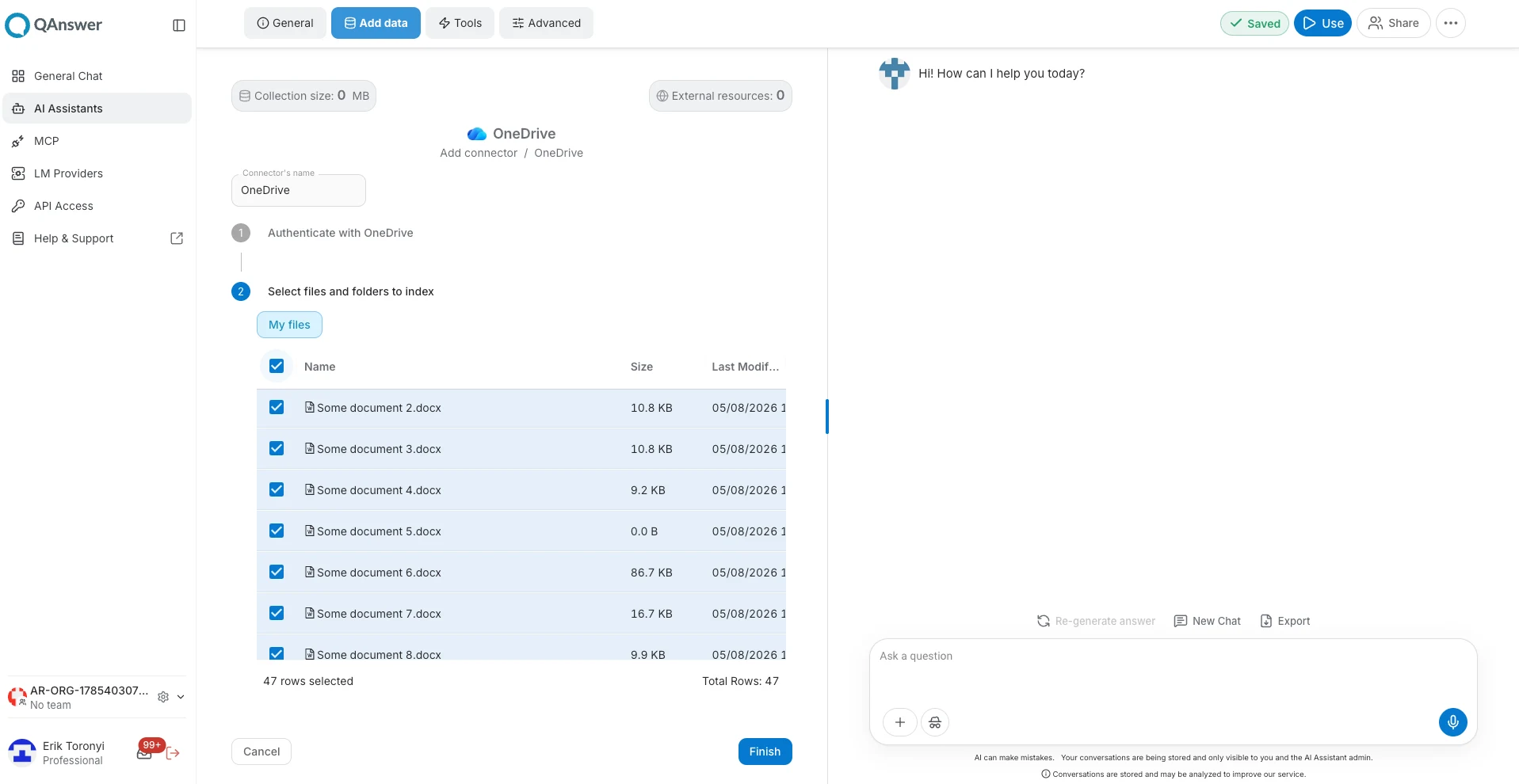Click the External resources counter
This screenshot has width=1519, height=784.
click(x=720, y=96)
